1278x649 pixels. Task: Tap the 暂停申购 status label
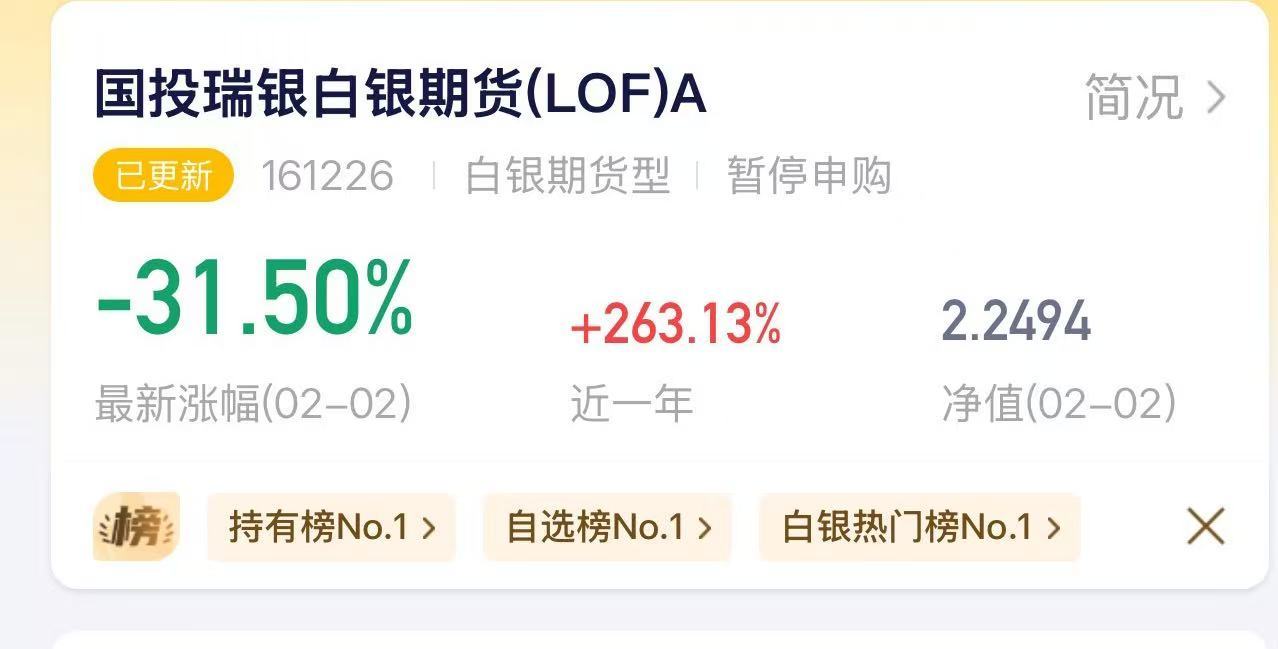click(808, 176)
